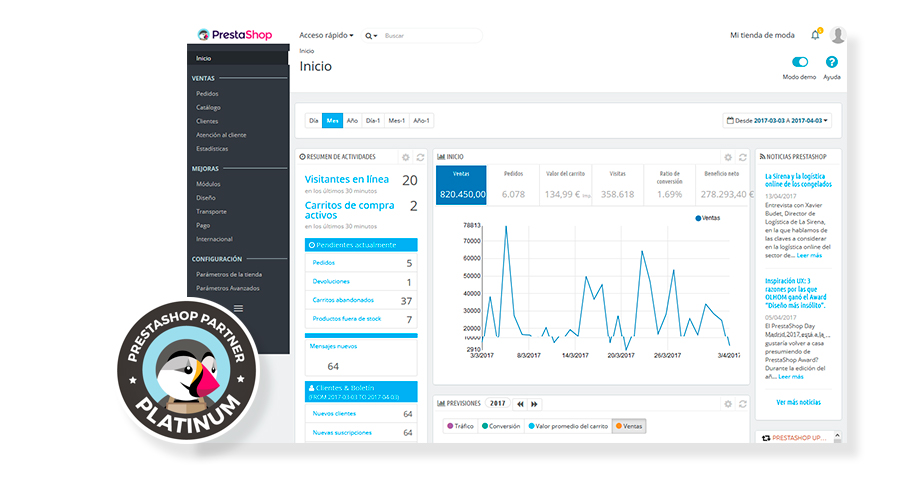The width and height of the screenshot is (899, 477).
Task: Select the Día-1 period button
Action: pyautogui.click(x=373, y=120)
